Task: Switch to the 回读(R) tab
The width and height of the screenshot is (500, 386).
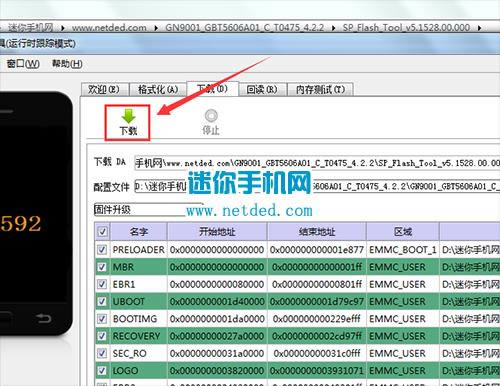Action: click(262, 89)
